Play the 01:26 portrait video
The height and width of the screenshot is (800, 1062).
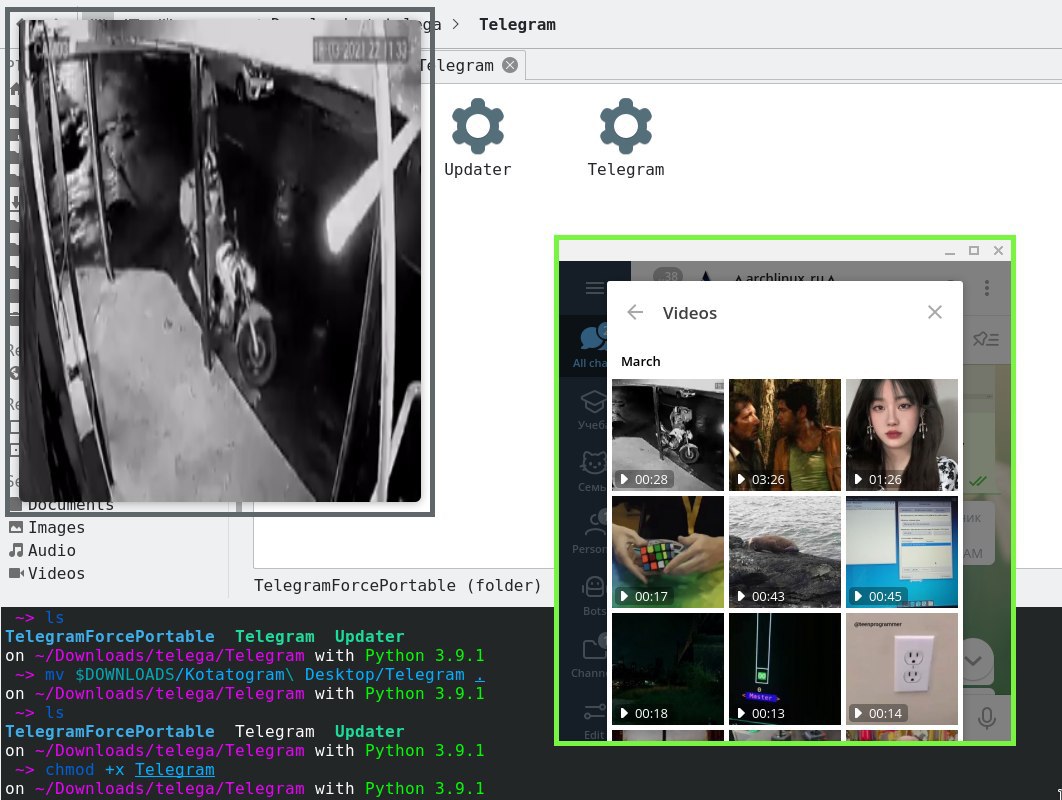pyautogui.click(x=902, y=435)
